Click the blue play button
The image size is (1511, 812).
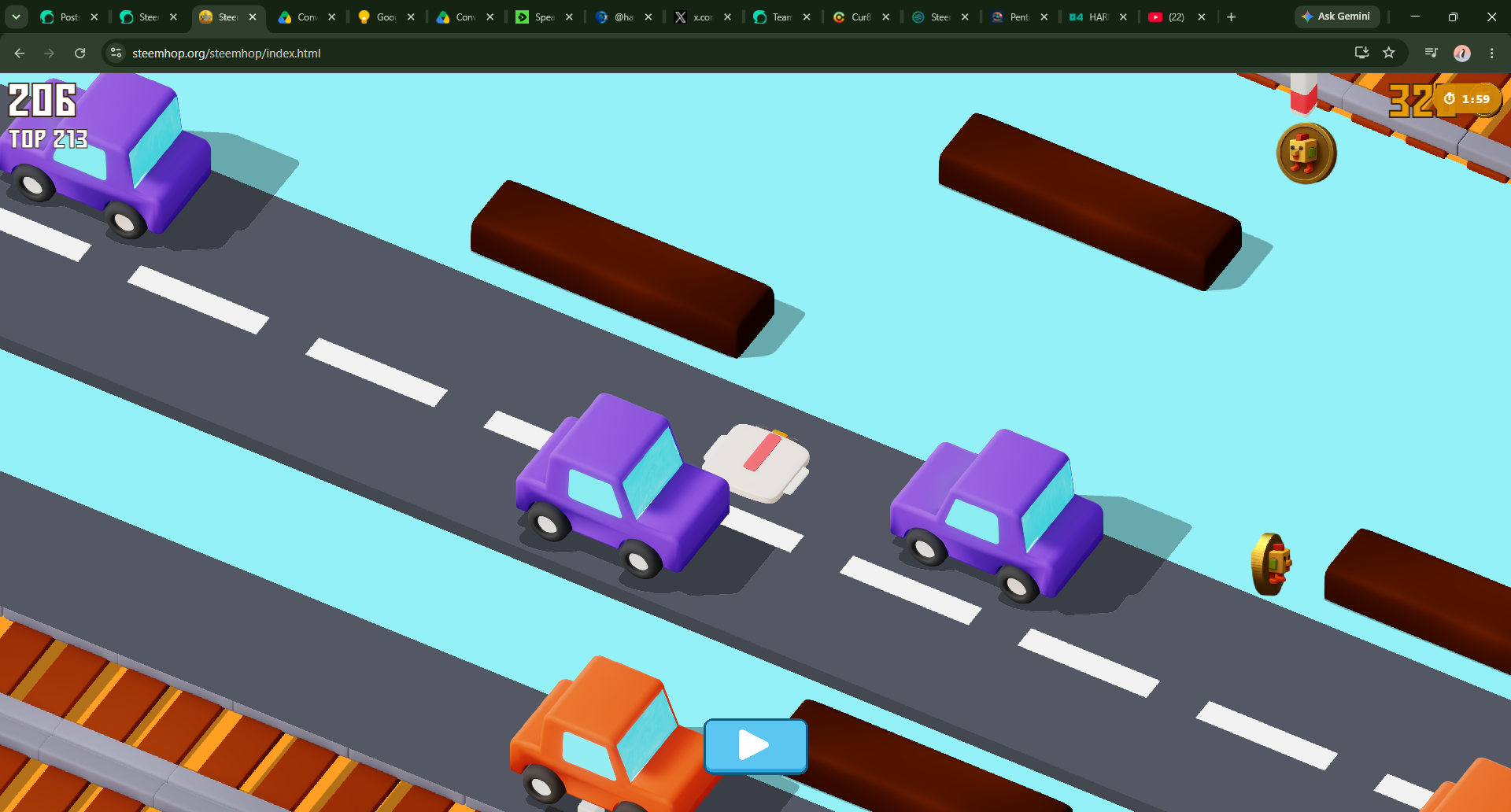[755, 745]
